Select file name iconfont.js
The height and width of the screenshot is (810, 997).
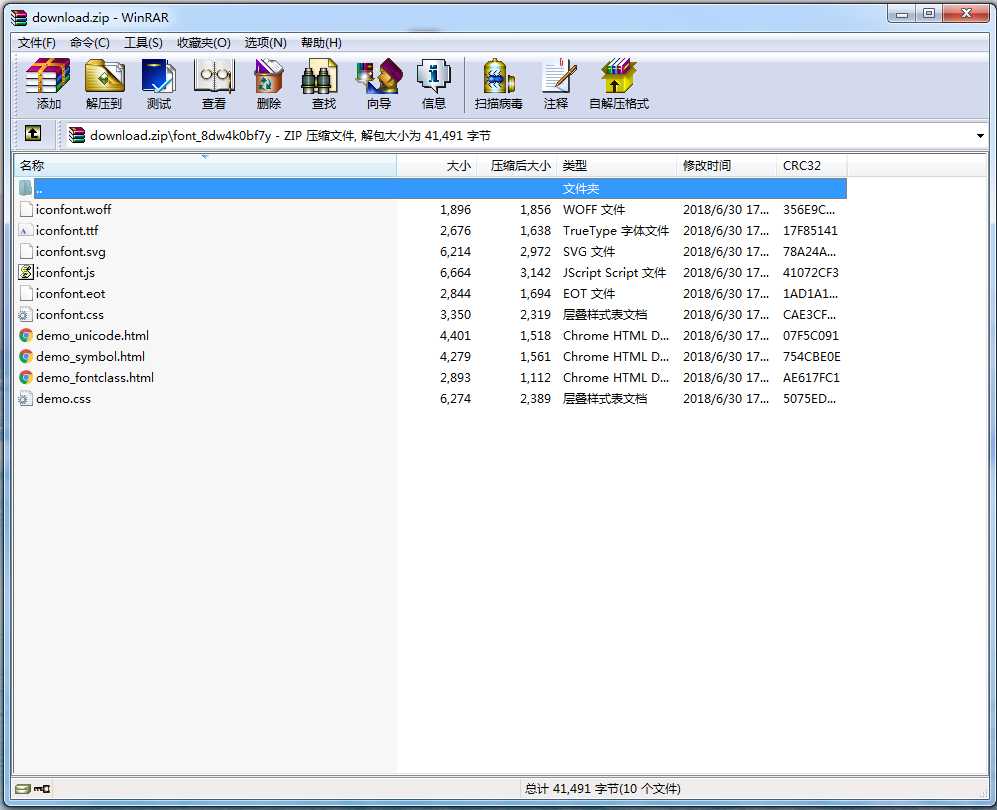tap(65, 273)
